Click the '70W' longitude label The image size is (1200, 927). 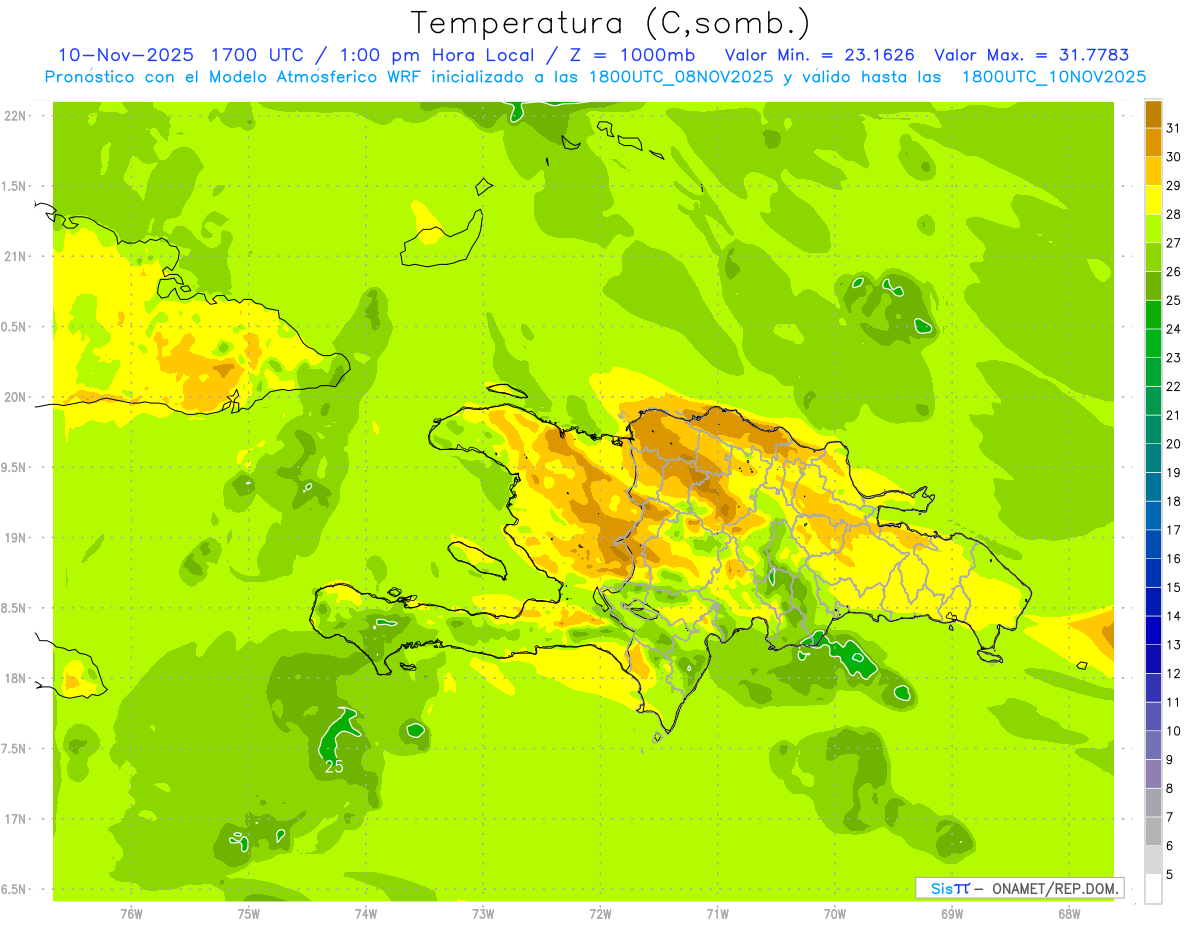(x=835, y=913)
